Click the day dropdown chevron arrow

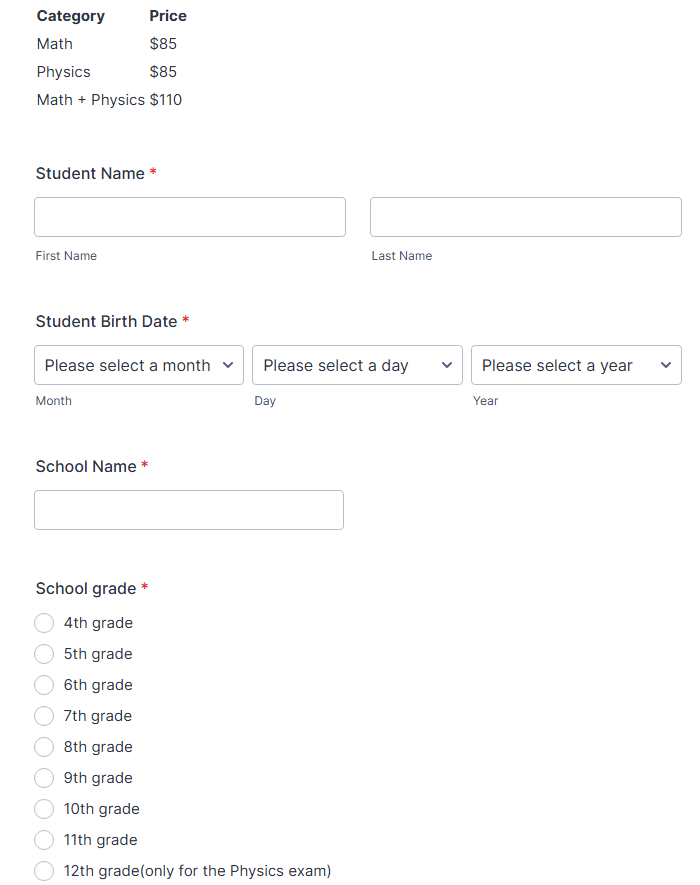[x=447, y=365]
